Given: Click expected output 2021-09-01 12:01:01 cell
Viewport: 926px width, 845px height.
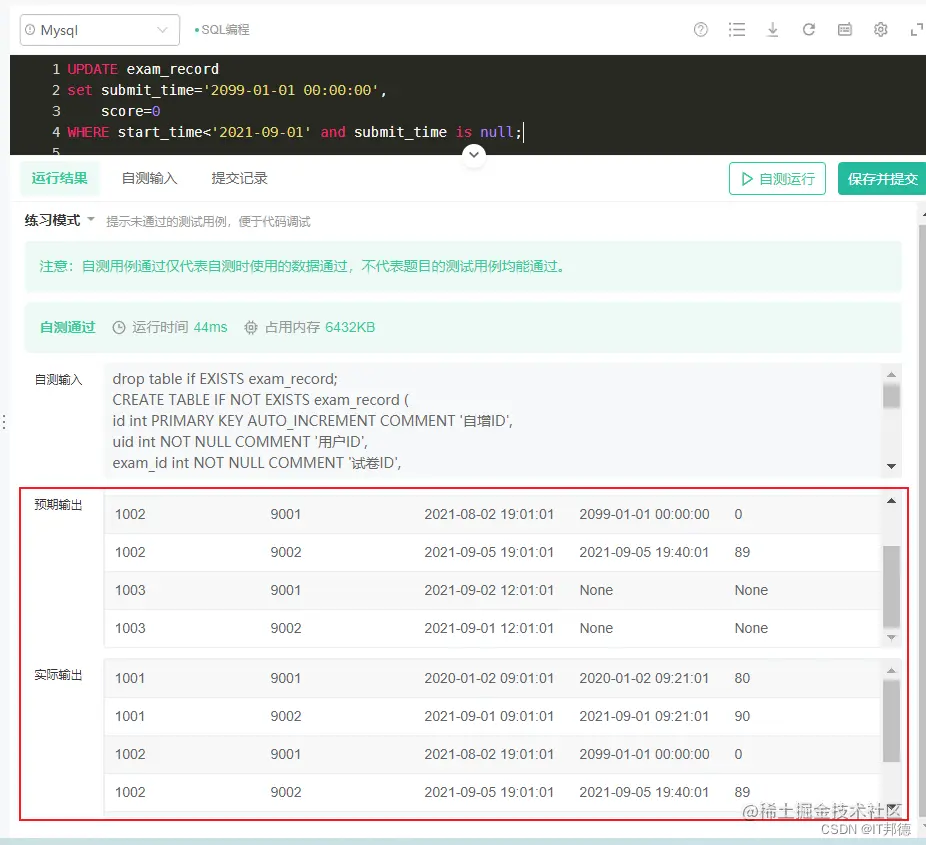Looking at the screenshot, I should click(x=489, y=628).
